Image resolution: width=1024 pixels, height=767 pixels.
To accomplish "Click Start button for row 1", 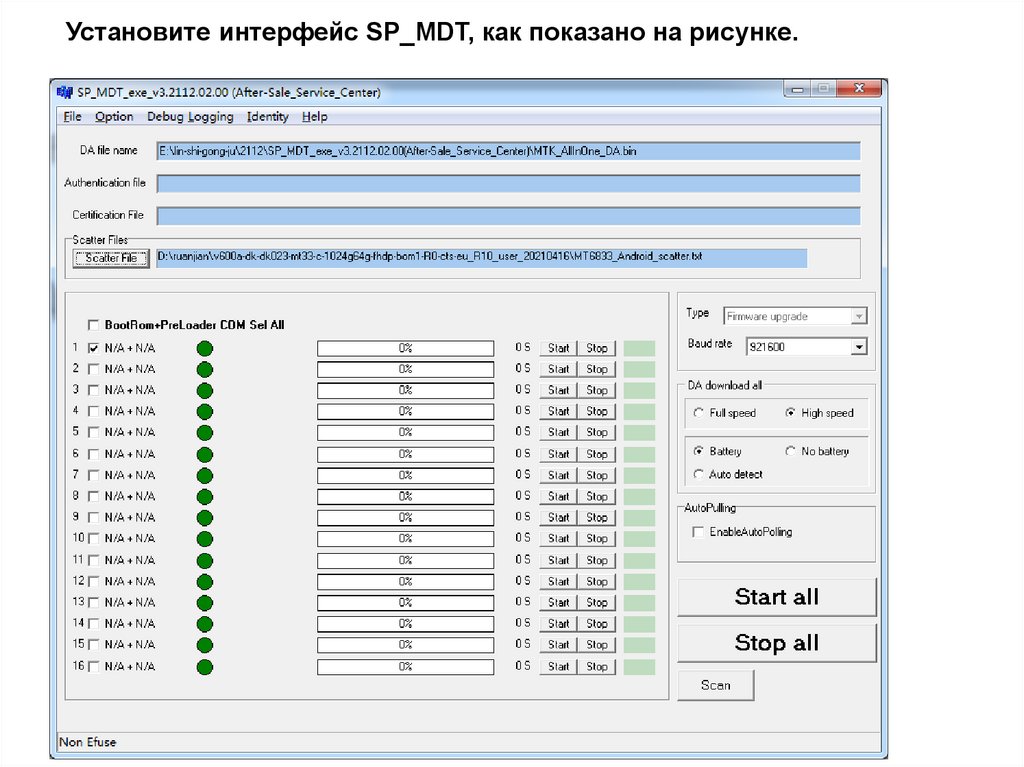I will (x=558, y=348).
